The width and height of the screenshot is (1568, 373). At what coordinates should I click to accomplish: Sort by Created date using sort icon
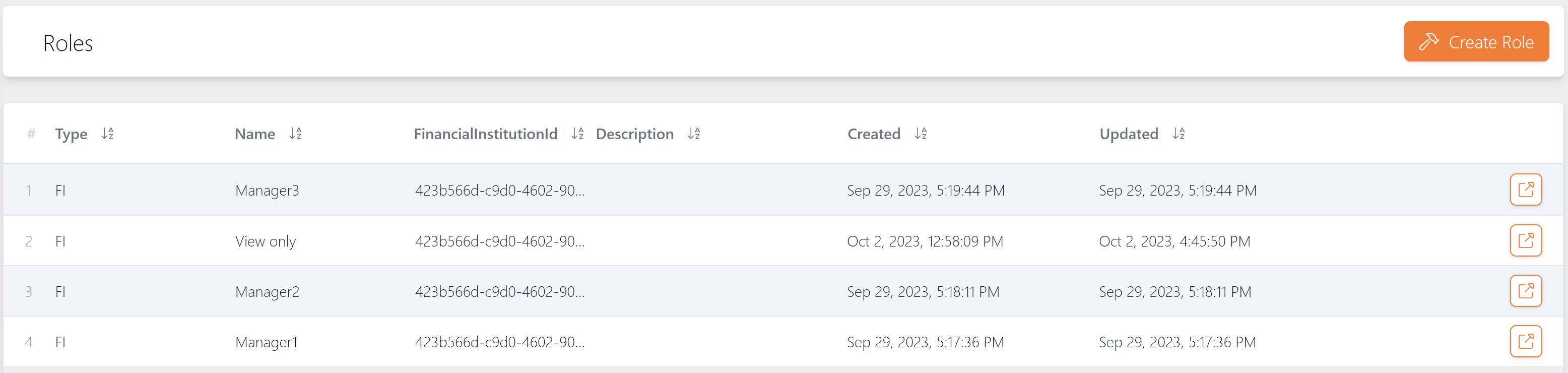(x=921, y=133)
